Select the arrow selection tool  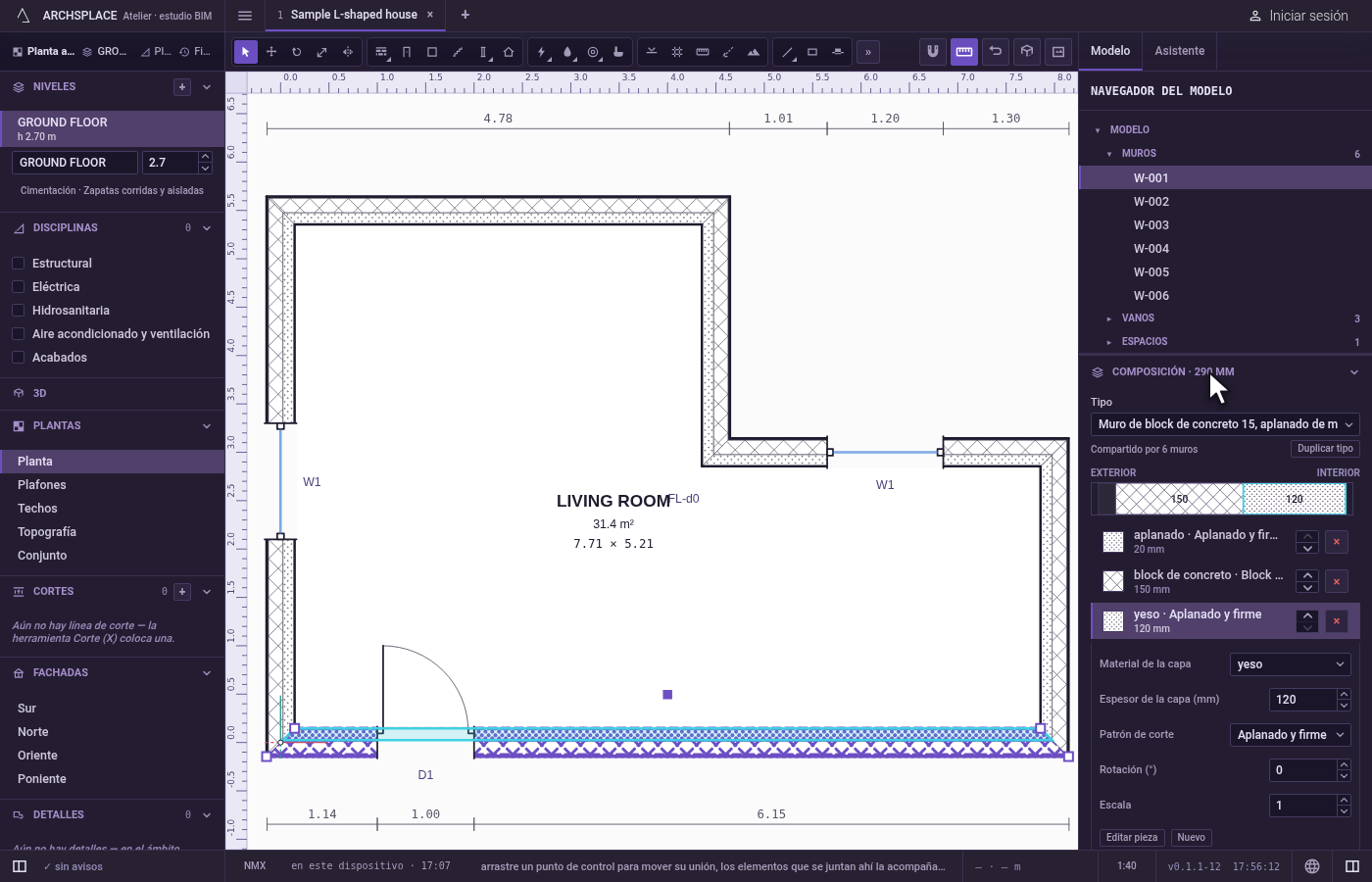(x=246, y=52)
